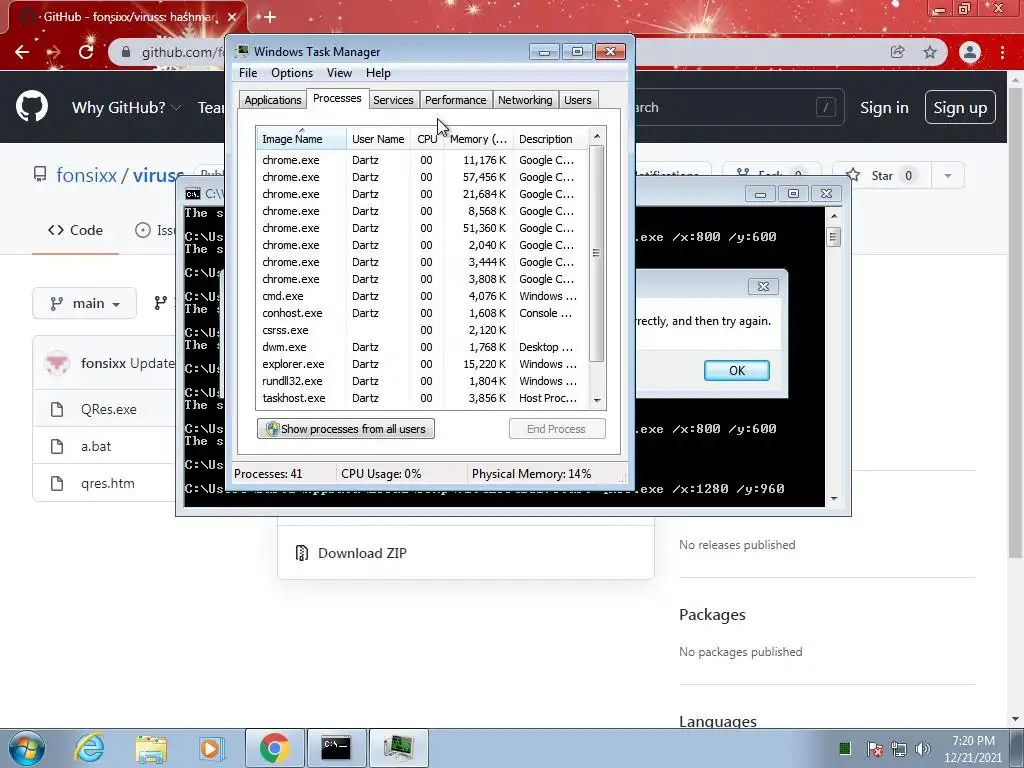
Task: Select explorer.exe process row
Action: tap(423, 364)
